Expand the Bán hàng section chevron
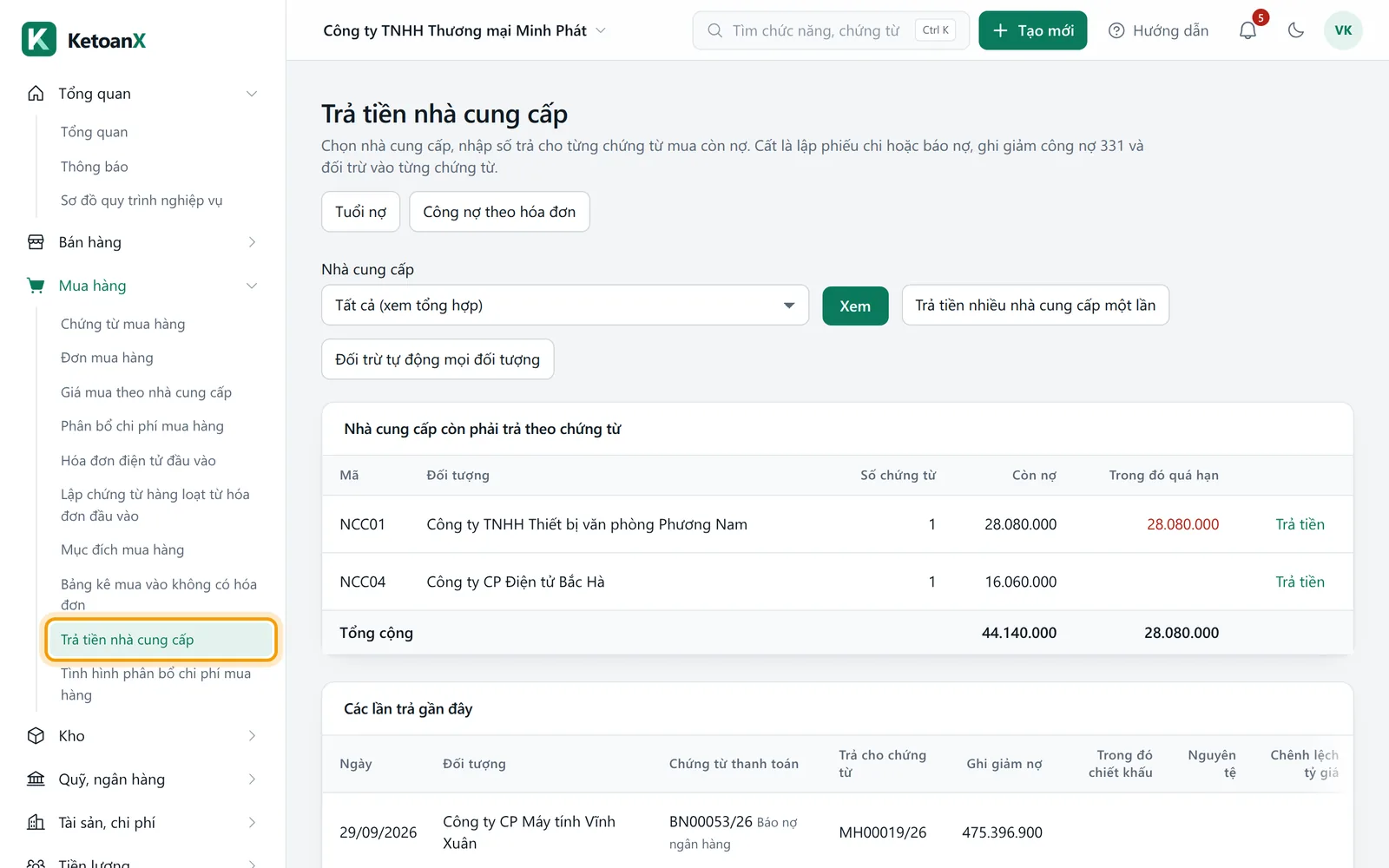This screenshot has height=868, width=1389. pyautogui.click(x=252, y=242)
